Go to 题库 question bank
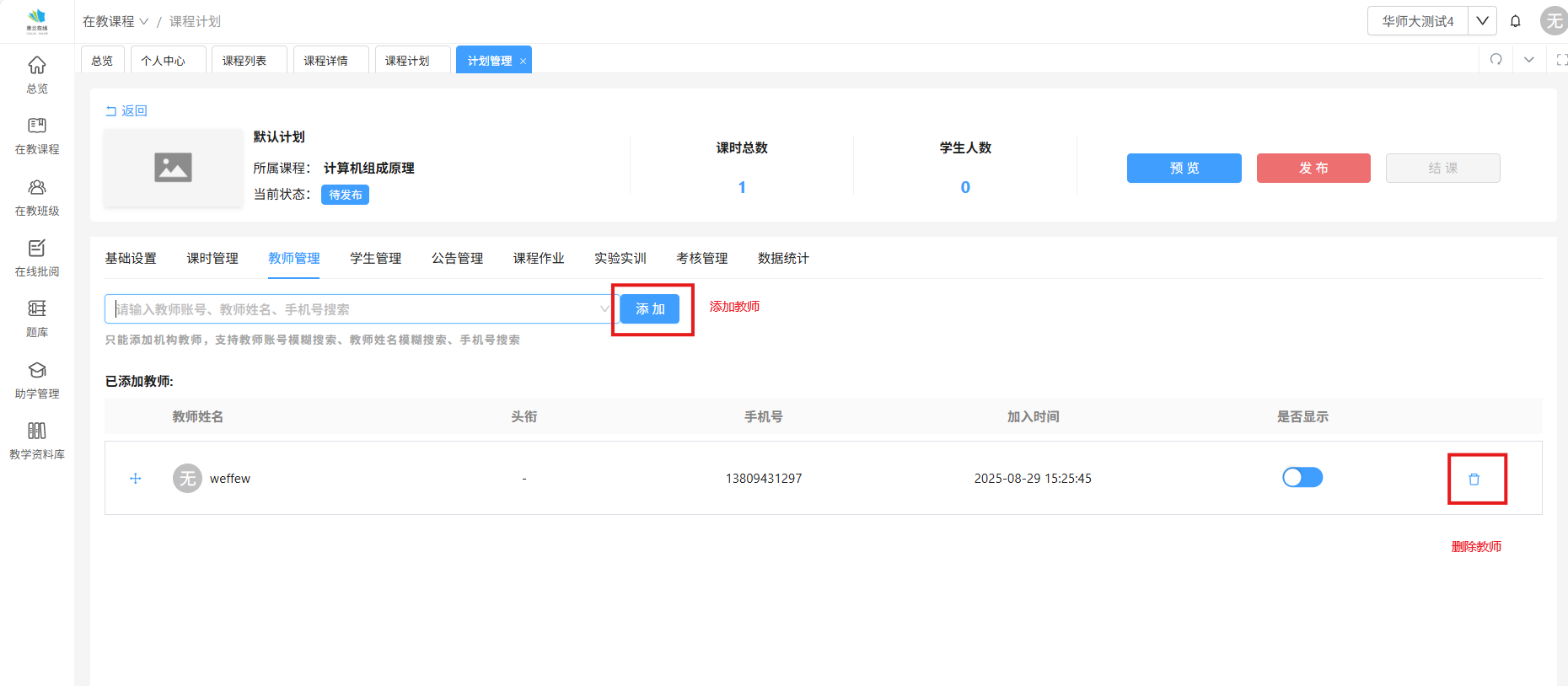This screenshot has height=686, width=1568. 37,319
